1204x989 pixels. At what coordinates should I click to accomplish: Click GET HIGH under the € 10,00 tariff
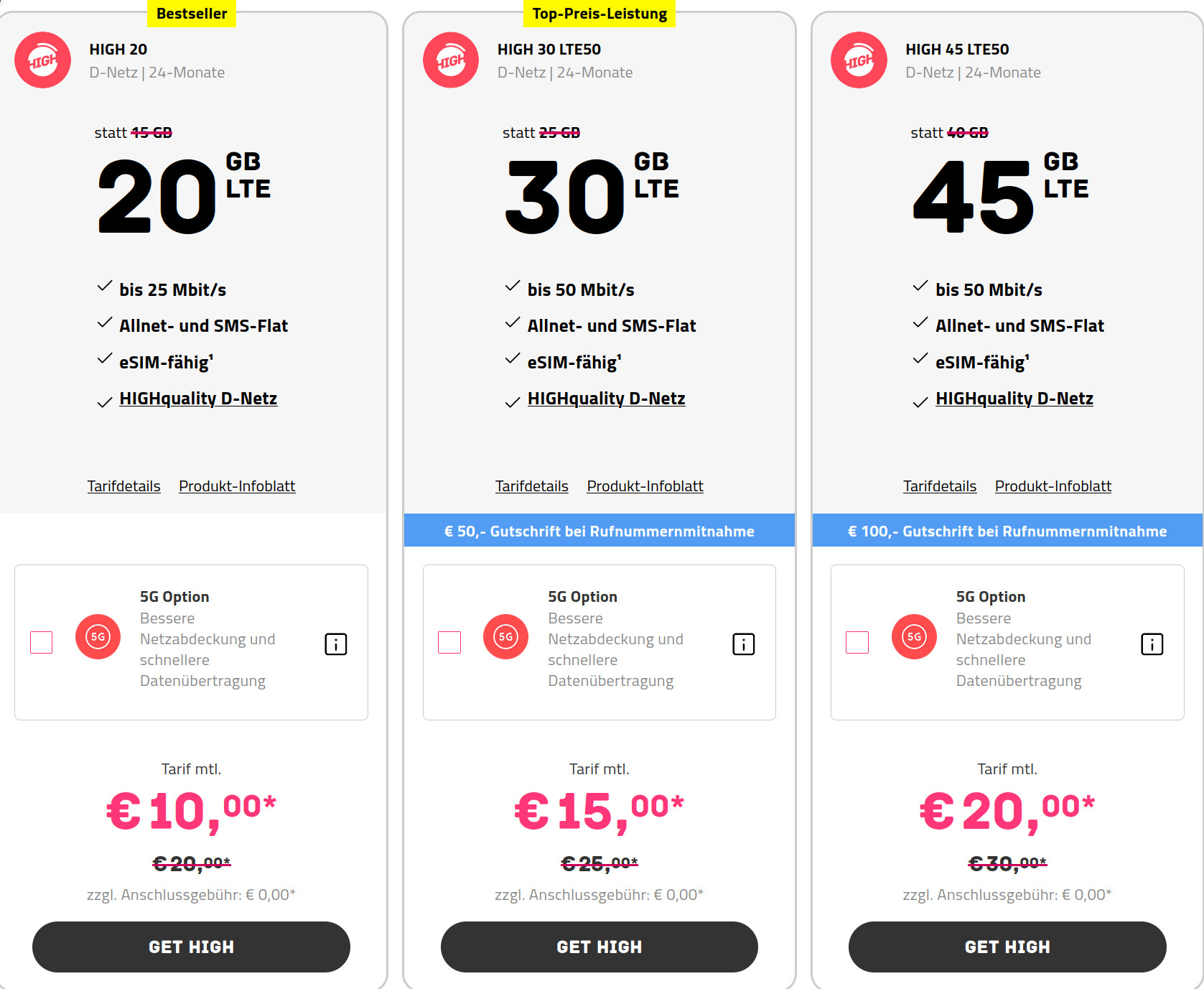click(x=191, y=947)
